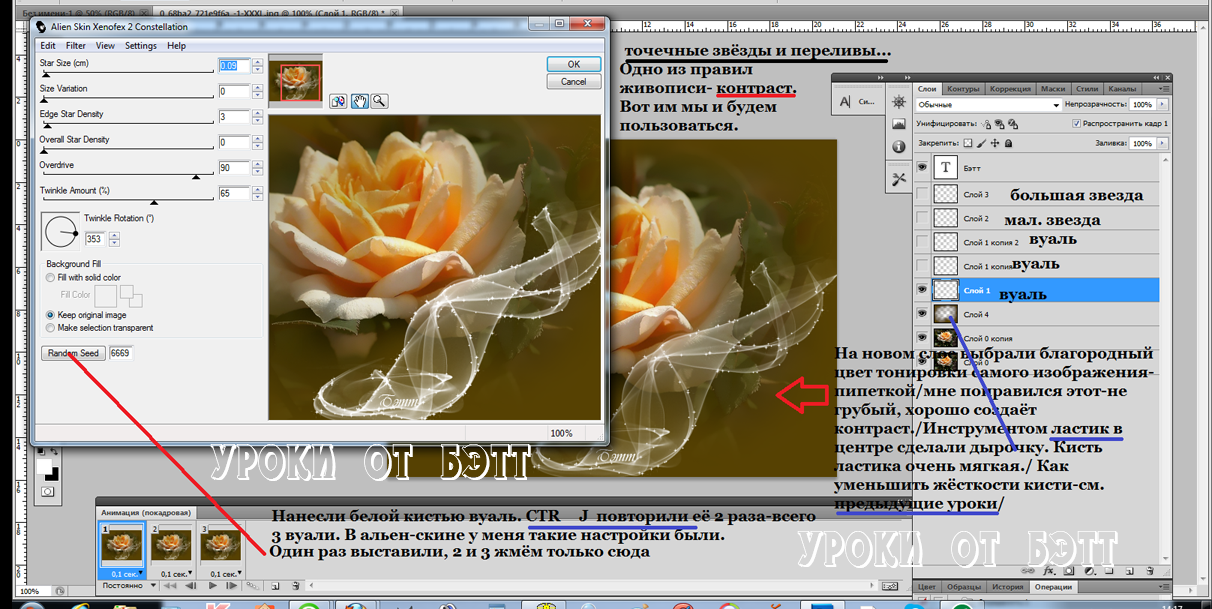1212x609 pixels.
Task: Click the Twinkle Amount slider handle
Action: pyautogui.click(x=153, y=201)
